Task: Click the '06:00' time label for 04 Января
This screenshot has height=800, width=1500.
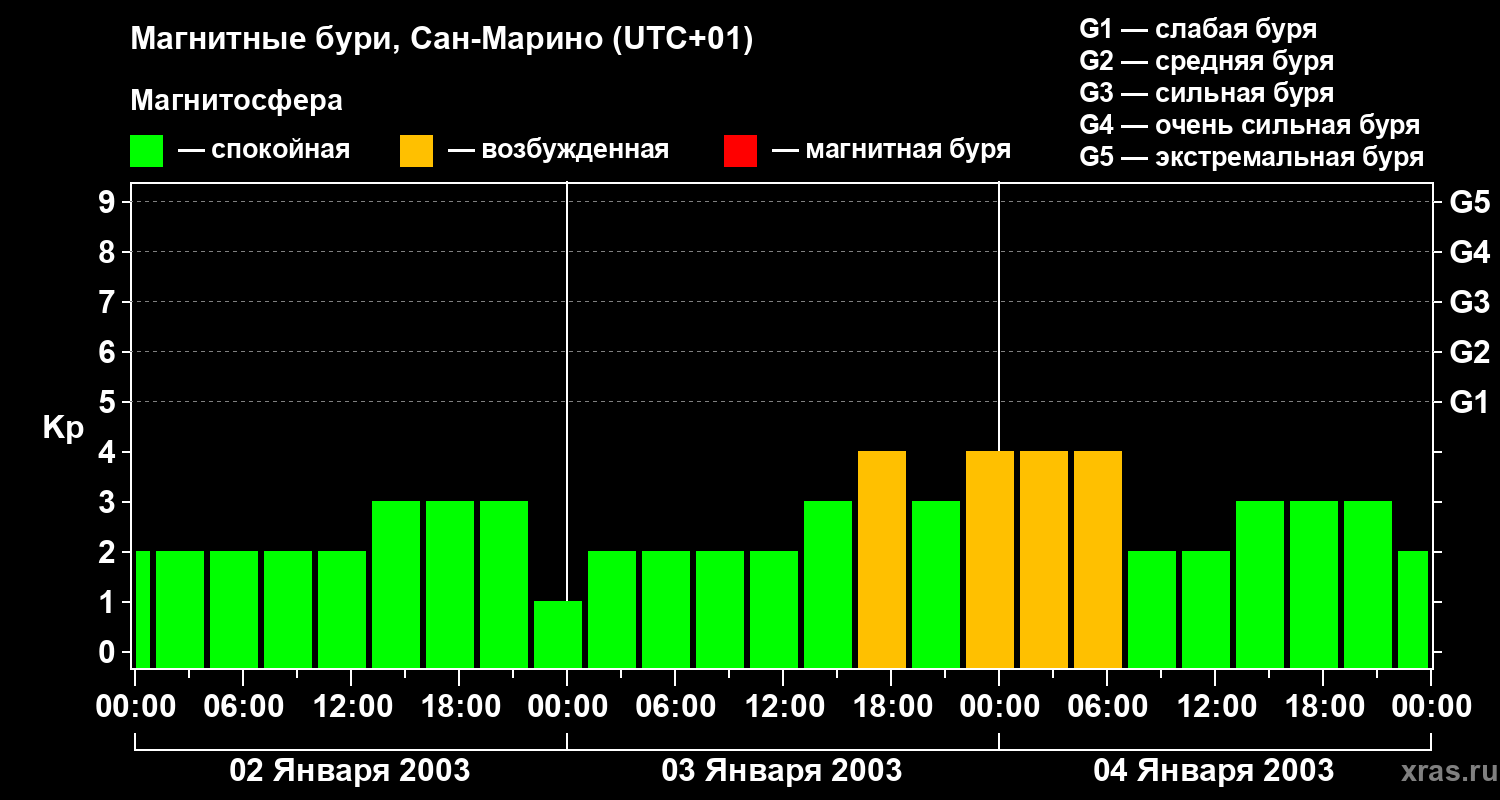Action: point(1106,707)
